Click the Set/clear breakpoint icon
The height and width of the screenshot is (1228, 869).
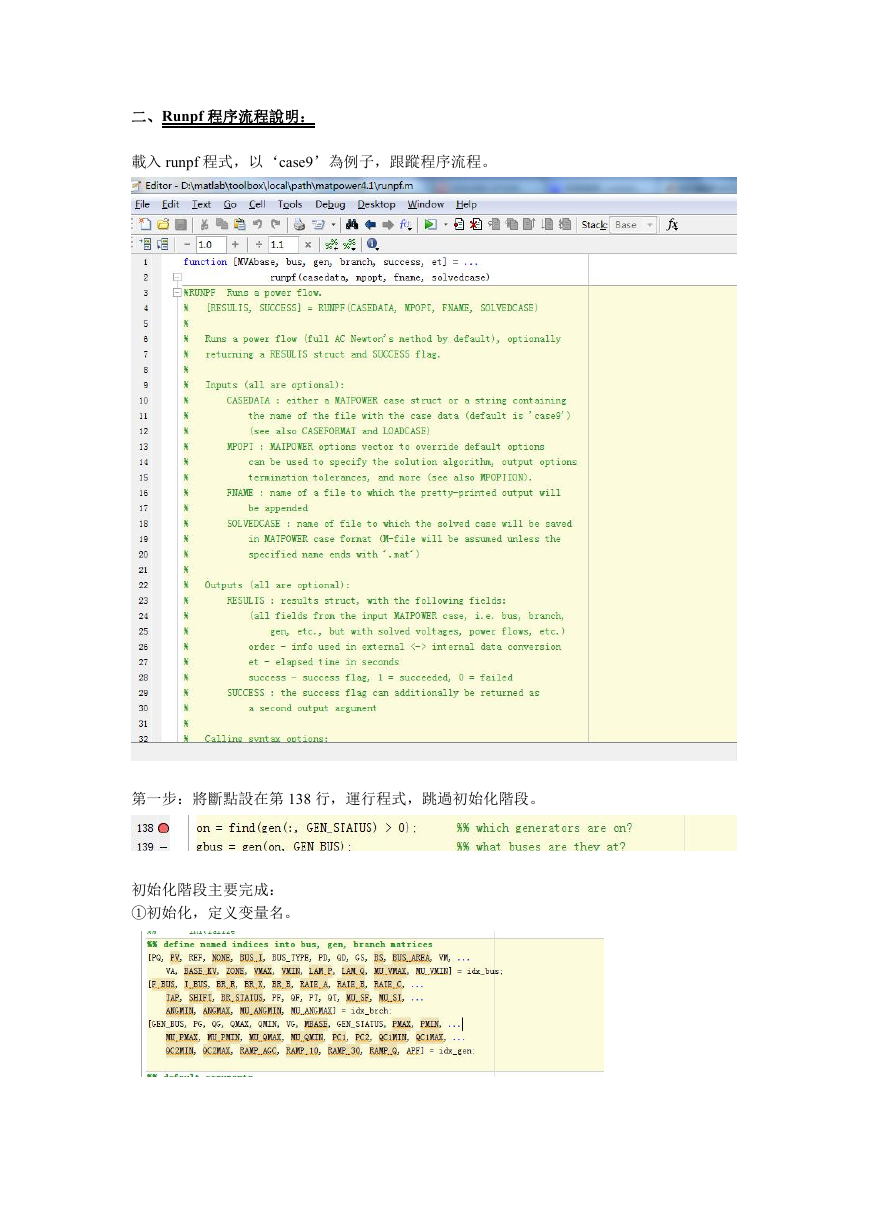click(460, 225)
